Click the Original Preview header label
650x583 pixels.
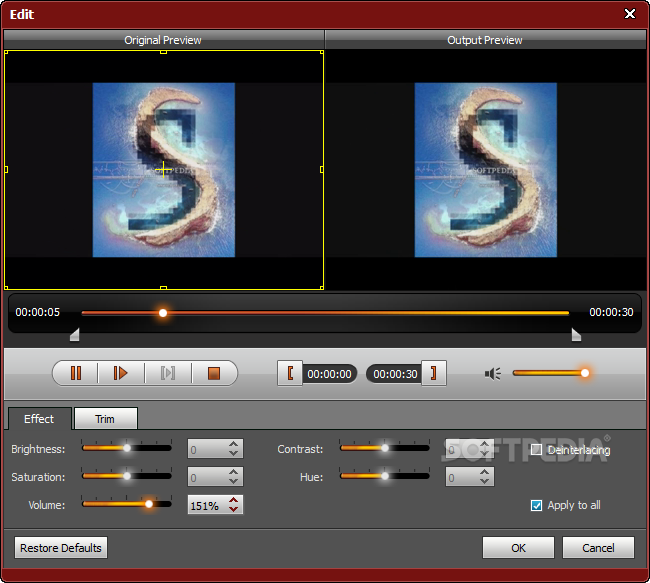[x=162, y=40]
